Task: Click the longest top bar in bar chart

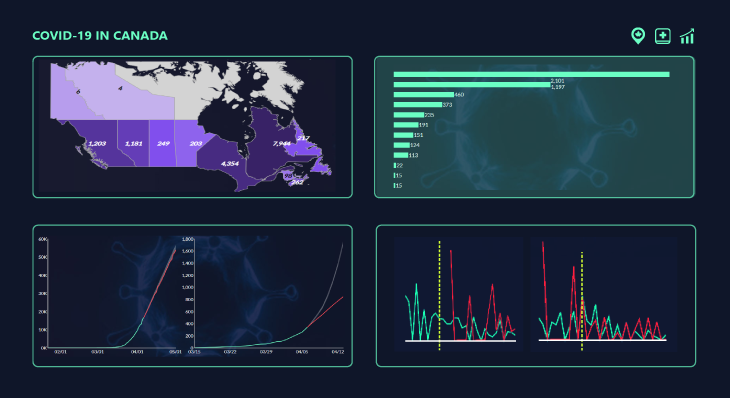Action: click(x=531, y=74)
